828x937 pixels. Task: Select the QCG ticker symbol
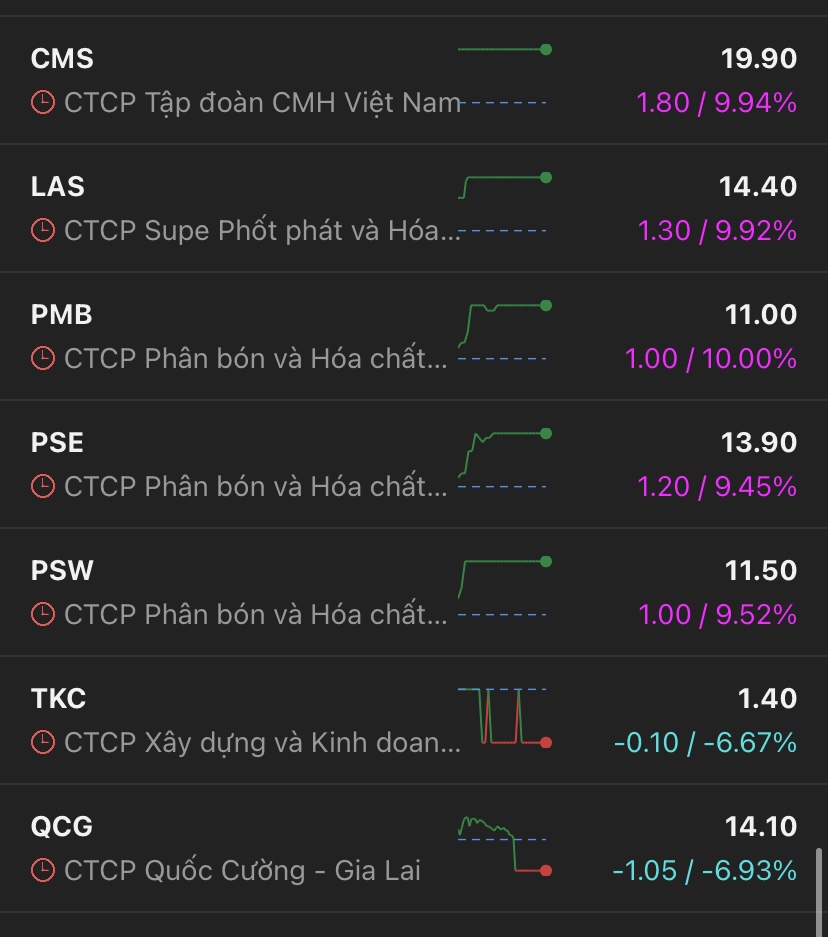tap(62, 827)
